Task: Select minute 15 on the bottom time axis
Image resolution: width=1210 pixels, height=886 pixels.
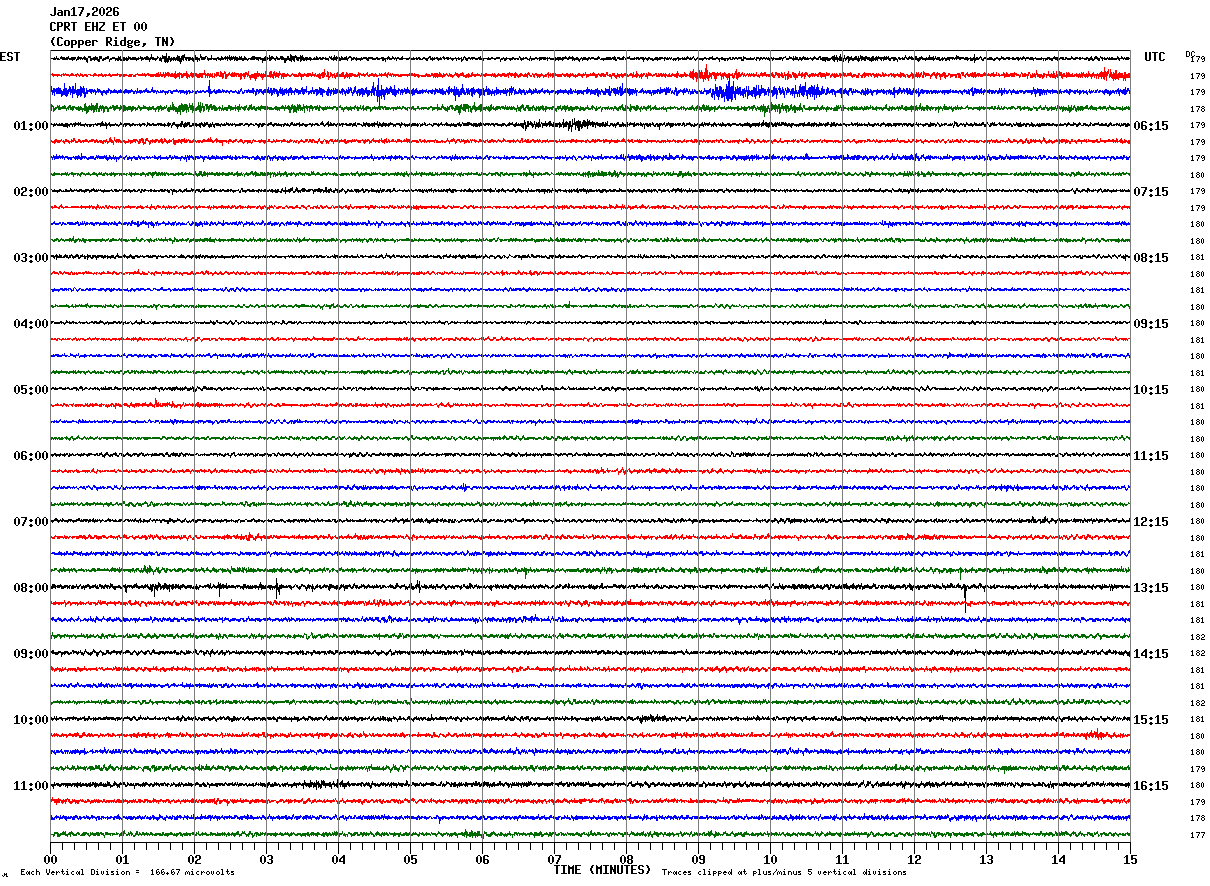Action: pyautogui.click(x=1130, y=859)
